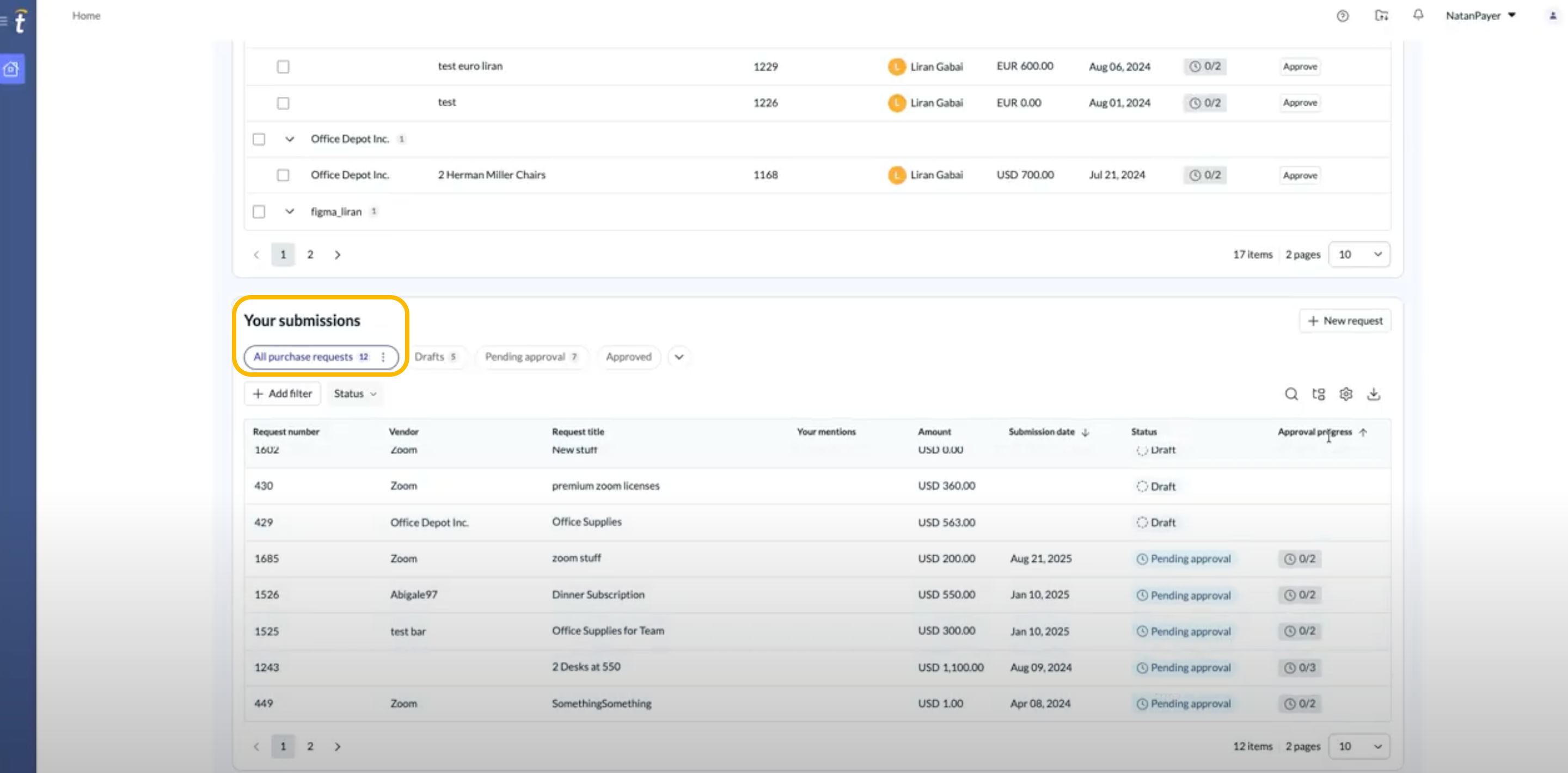Open three-dot menu on All purchase requests
1568x773 pixels.
point(383,357)
